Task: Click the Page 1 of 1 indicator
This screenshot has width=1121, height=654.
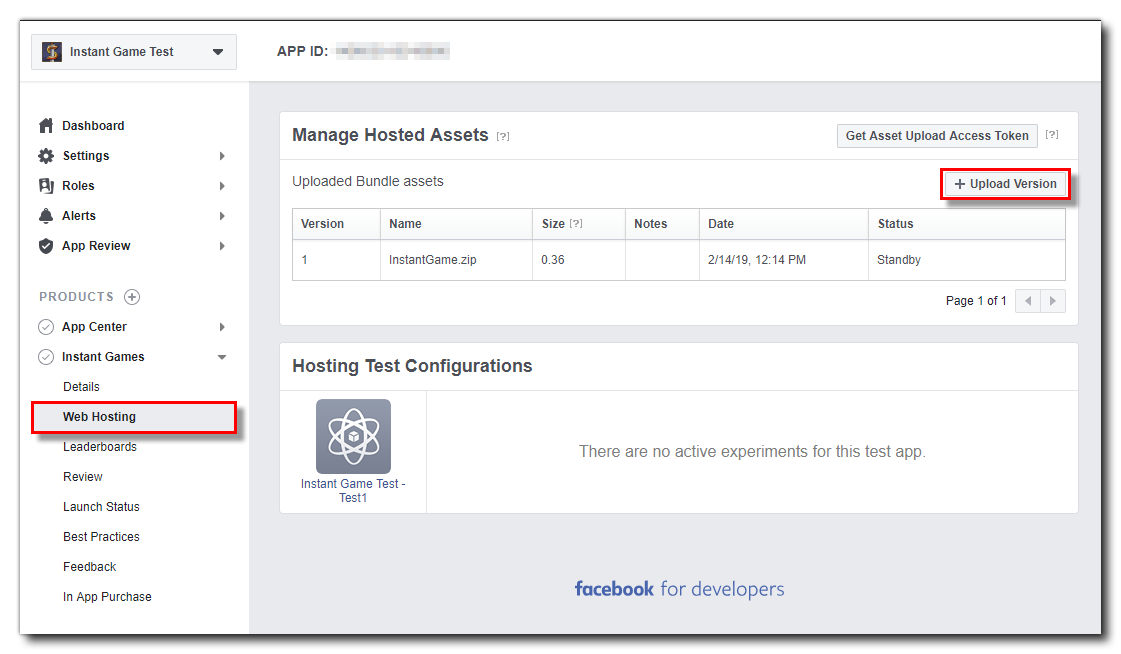Action: pos(976,301)
